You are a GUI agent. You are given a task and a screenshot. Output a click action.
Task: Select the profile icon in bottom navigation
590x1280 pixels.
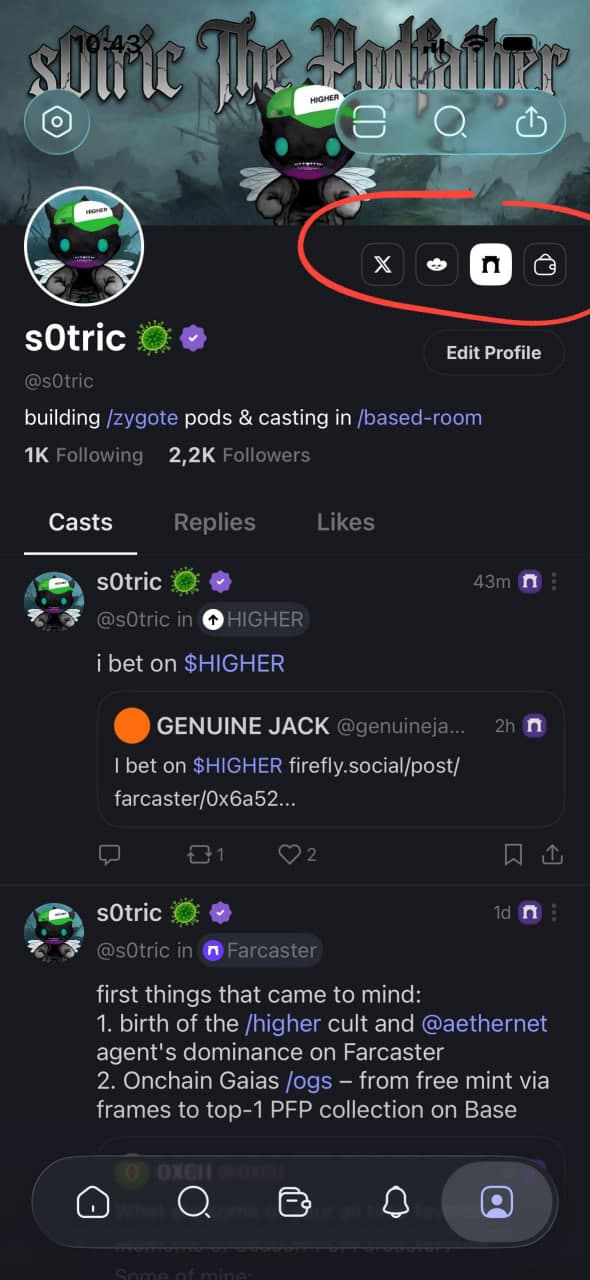coord(497,1203)
